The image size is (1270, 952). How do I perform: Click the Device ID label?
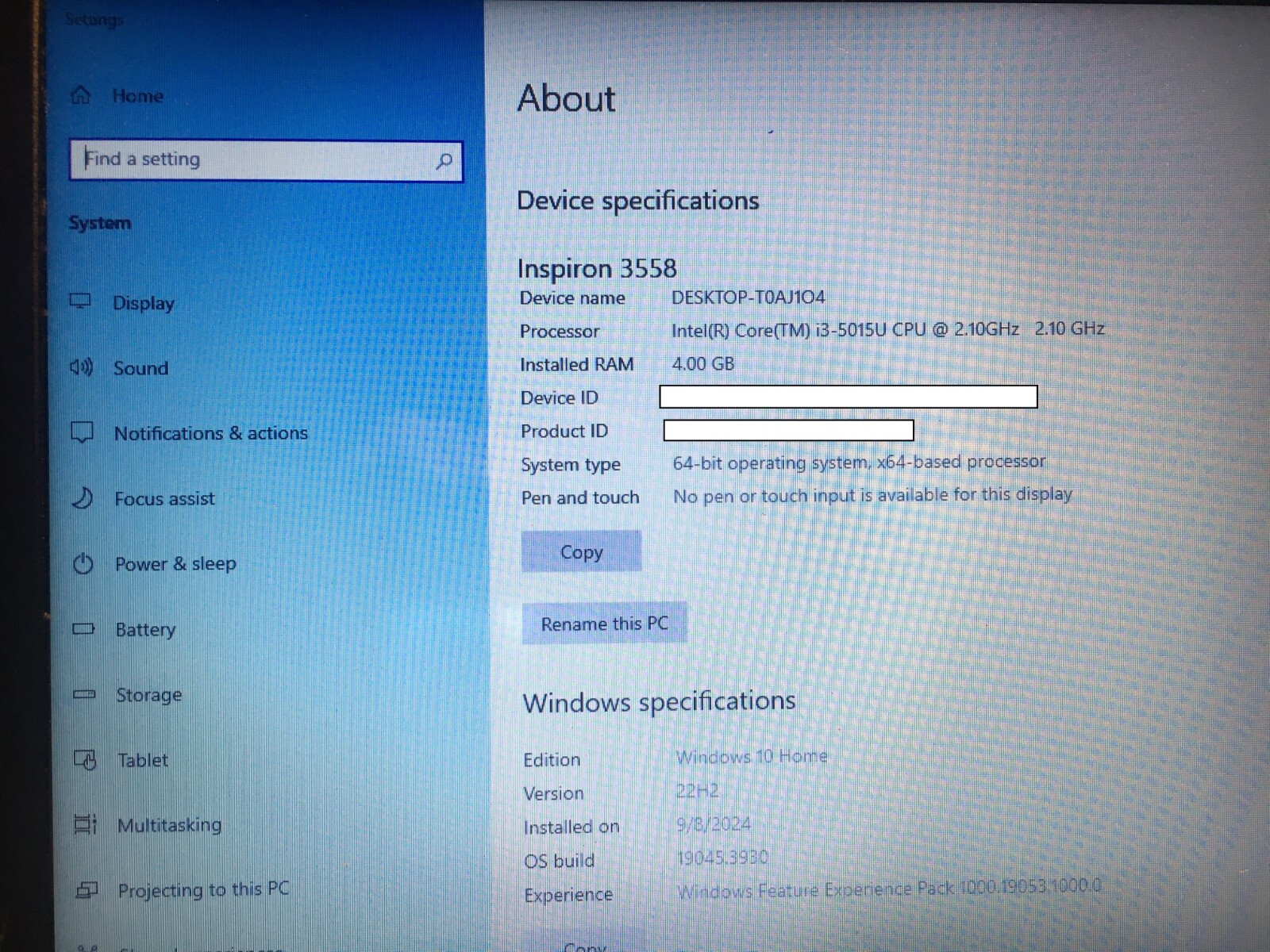(560, 398)
